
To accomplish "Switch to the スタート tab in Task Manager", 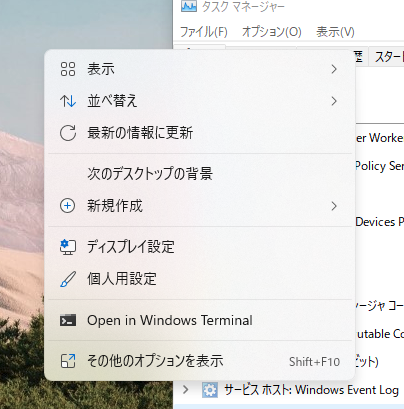I will (x=388, y=57).
